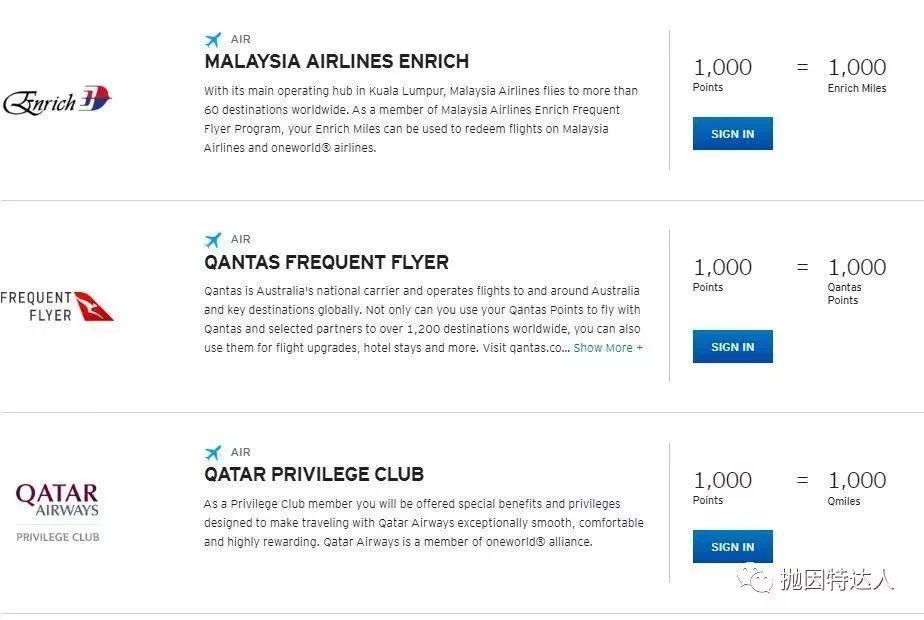Expand Qantas description with Show More
Screen dimensions: 924x620
click(x=608, y=348)
